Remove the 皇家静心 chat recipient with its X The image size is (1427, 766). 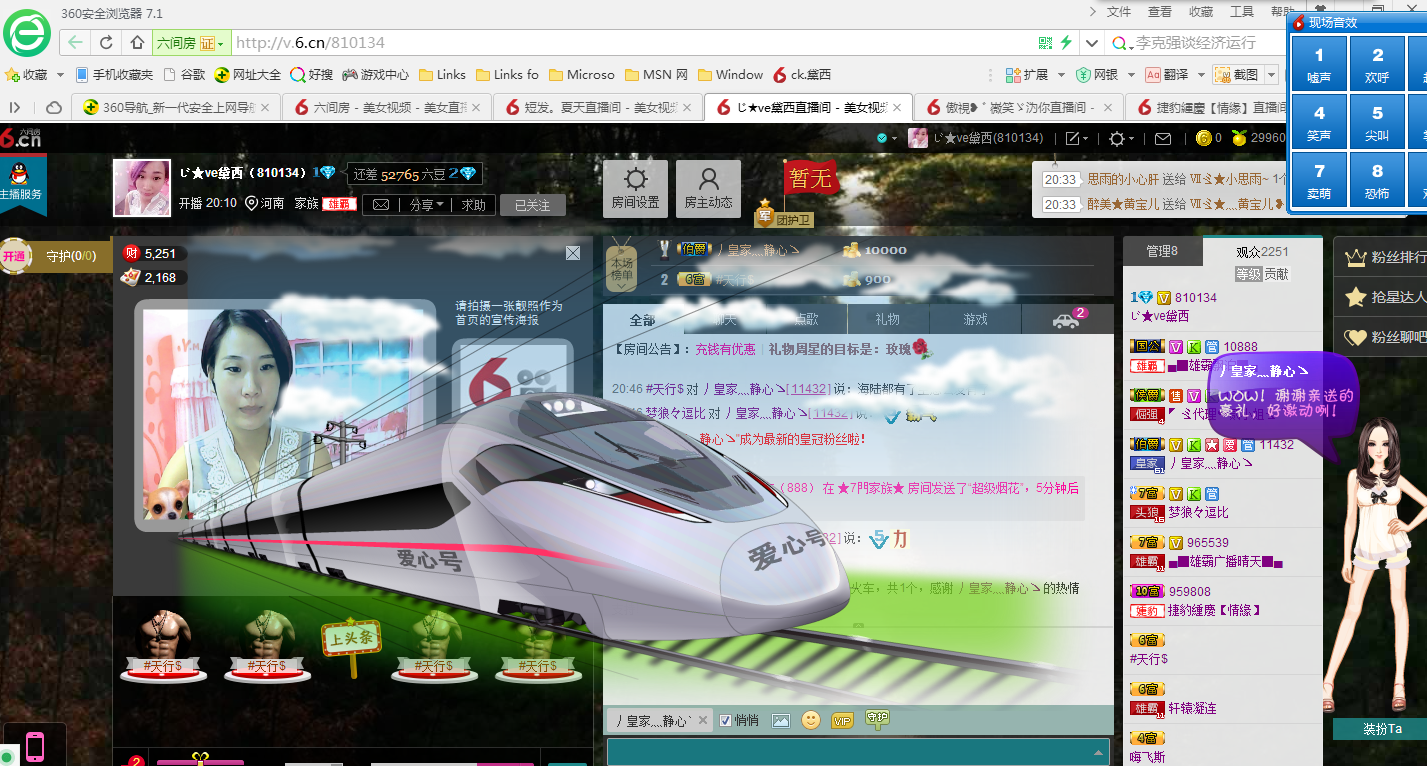[702, 720]
